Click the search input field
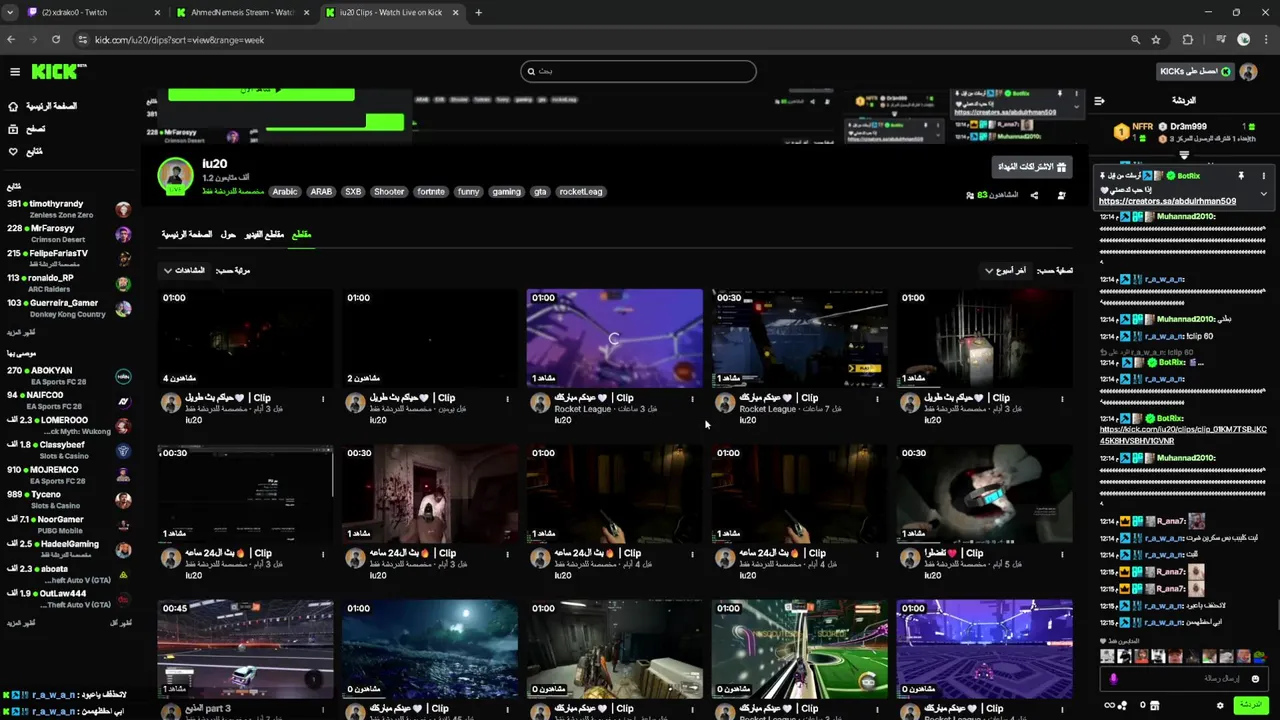1280x720 pixels. coord(638,71)
